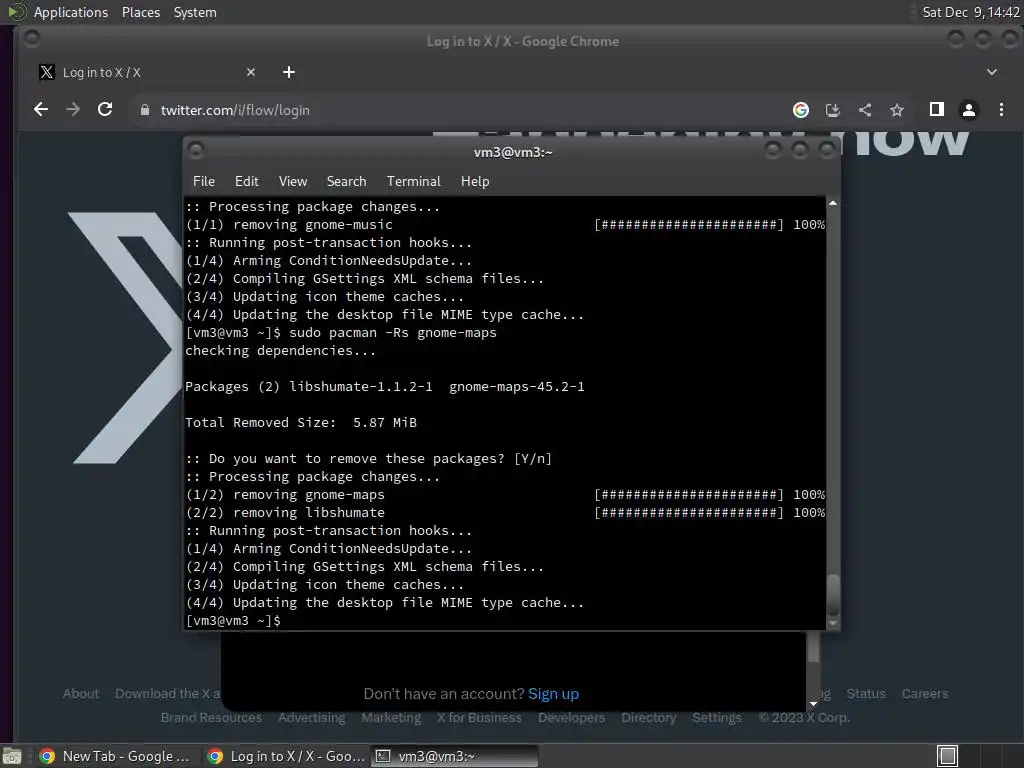Screen dimensions: 1024x768
Task: Share this page using the share icon
Action: pos(865,110)
